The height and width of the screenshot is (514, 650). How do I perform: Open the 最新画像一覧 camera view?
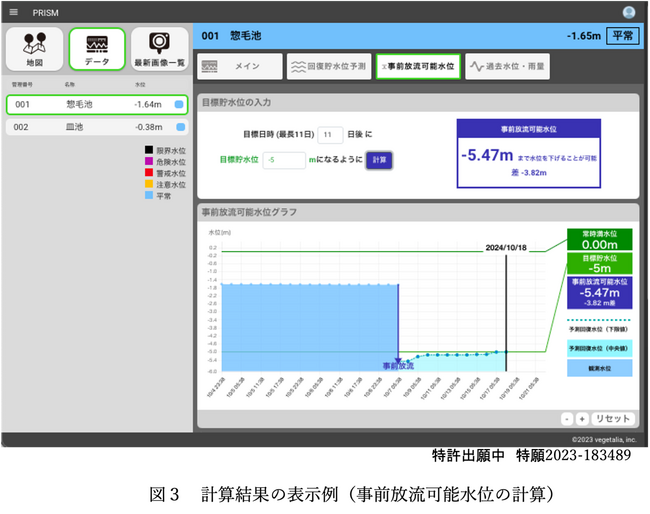[x=160, y=49]
